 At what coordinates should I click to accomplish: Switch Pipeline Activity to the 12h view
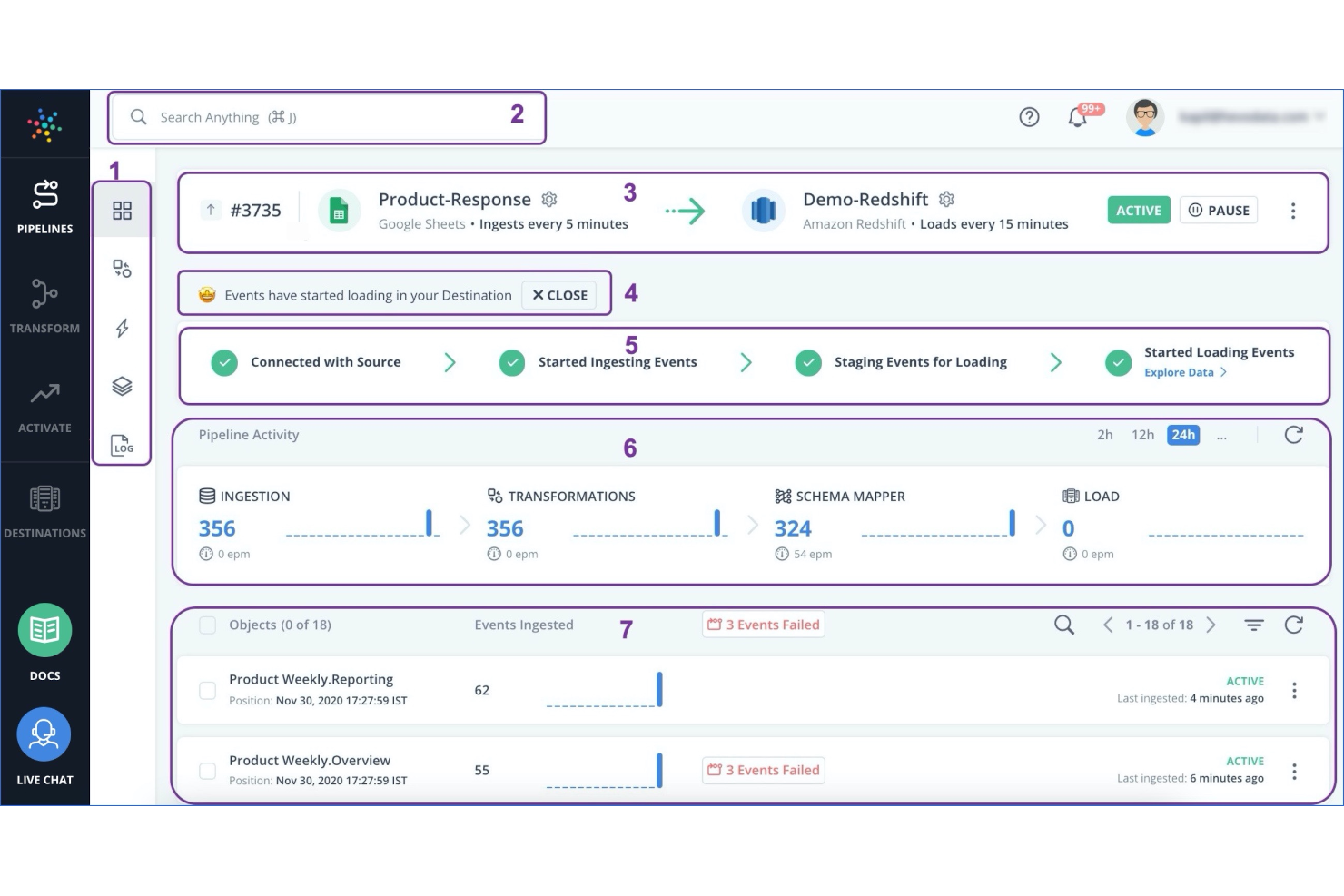tap(1142, 435)
